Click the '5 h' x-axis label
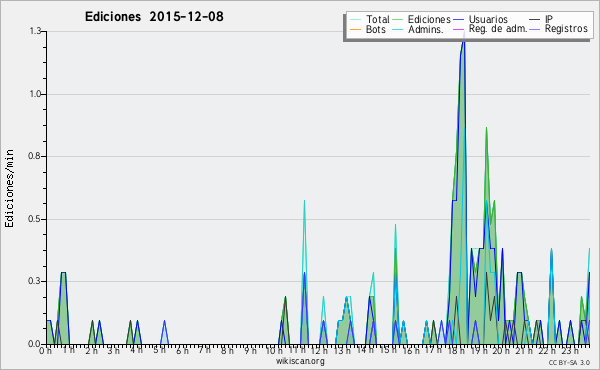Screen dimensions: 600x370 (159, 350)
